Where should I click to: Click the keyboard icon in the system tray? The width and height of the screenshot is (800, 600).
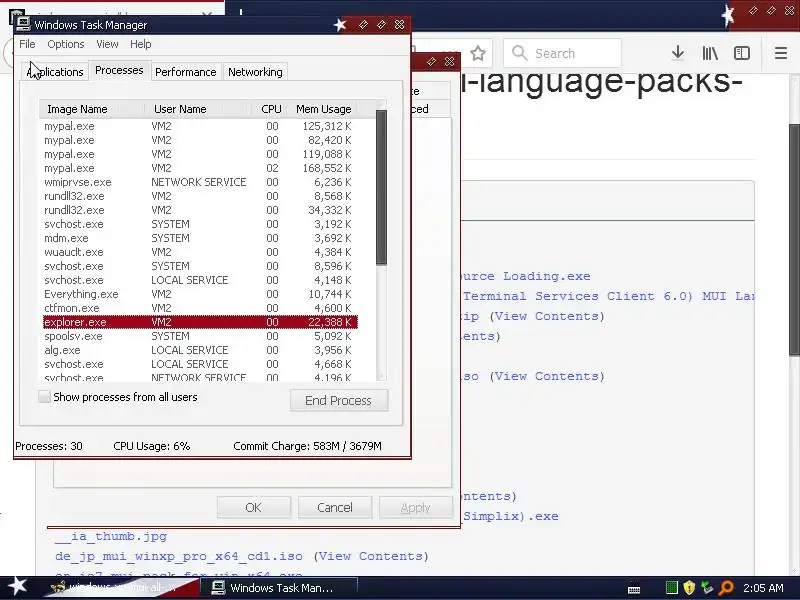click(x=634, y=589)
